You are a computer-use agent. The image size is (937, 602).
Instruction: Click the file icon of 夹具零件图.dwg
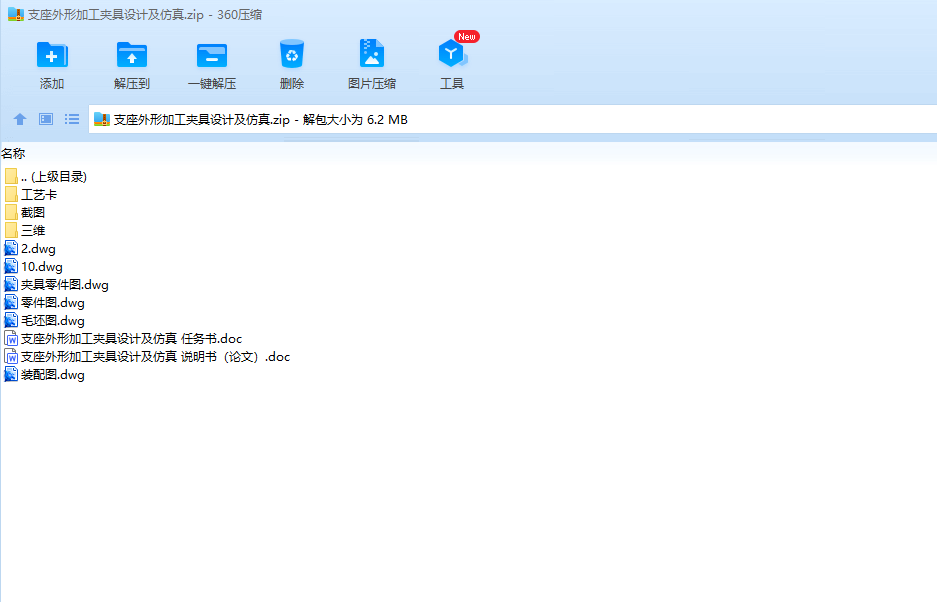pyautogui.click(x=11, y=285)
